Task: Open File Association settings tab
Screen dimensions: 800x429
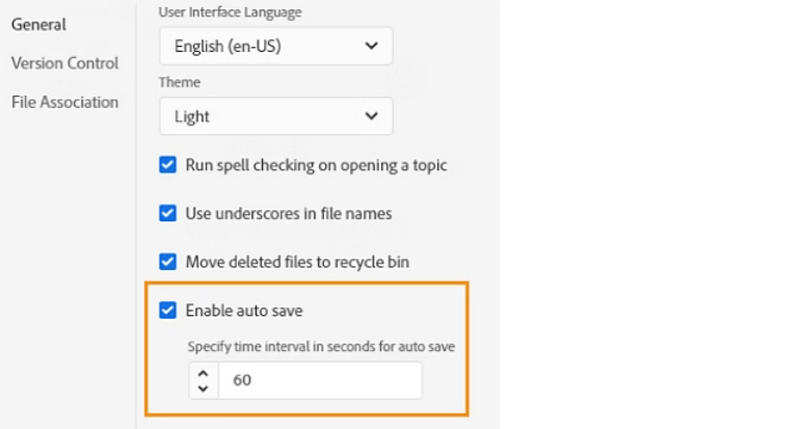Action: [x=65, y=102]
